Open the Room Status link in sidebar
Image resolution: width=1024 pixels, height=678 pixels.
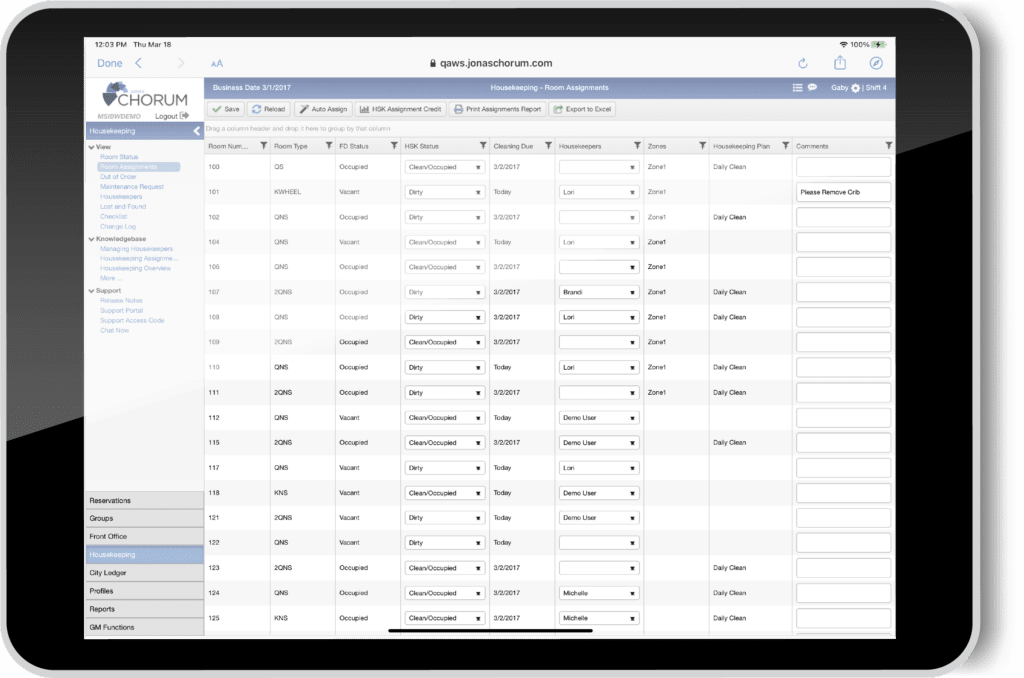pos(119,157)
